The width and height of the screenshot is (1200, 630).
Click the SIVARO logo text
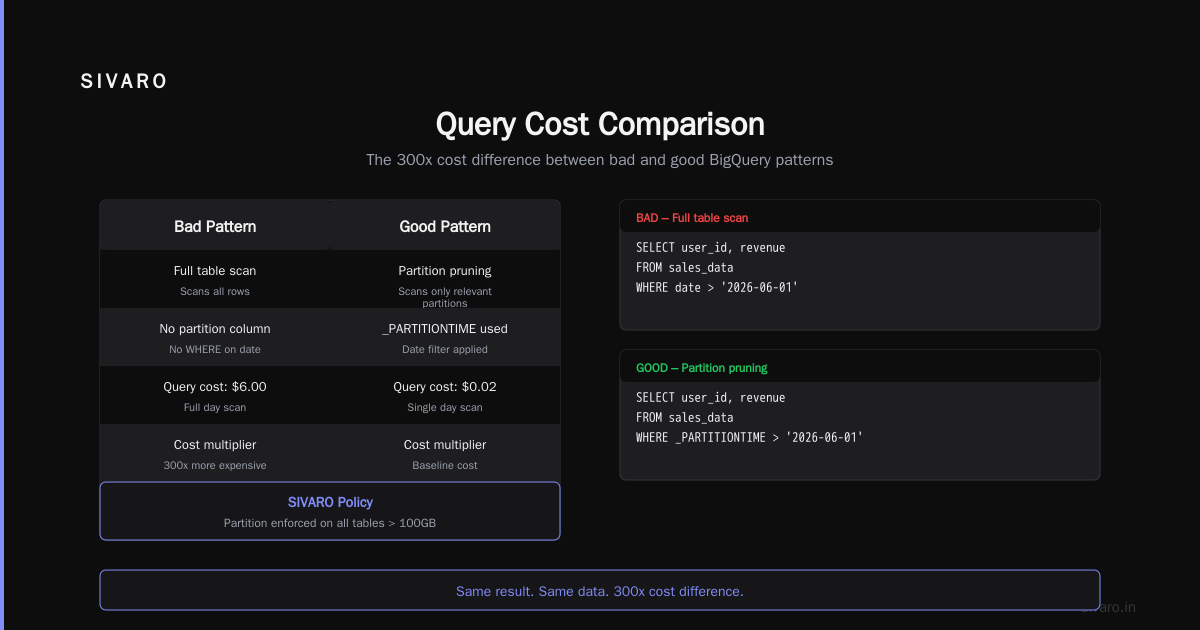124,82
